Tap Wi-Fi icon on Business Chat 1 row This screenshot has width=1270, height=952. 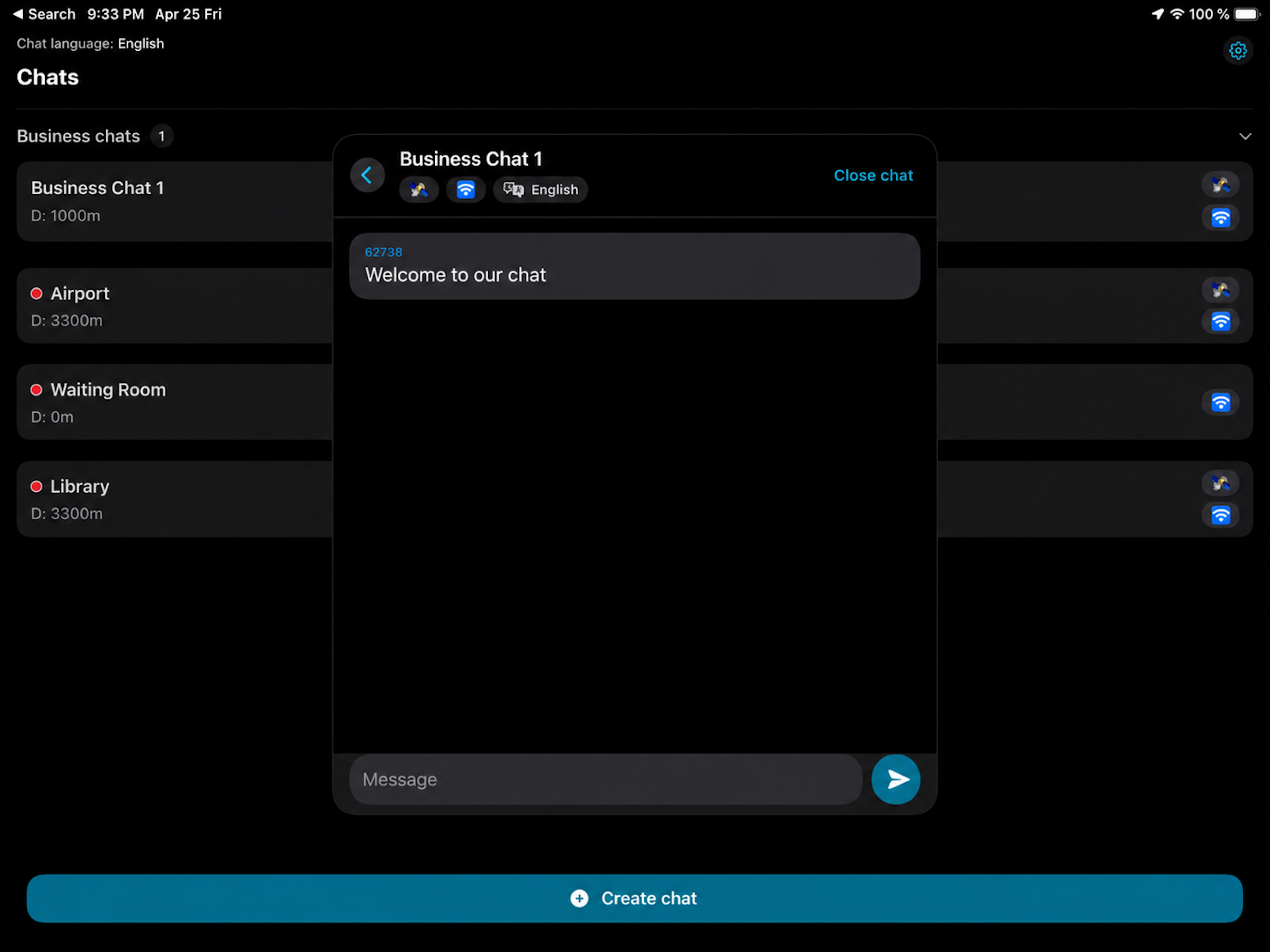pos(1220,218)
